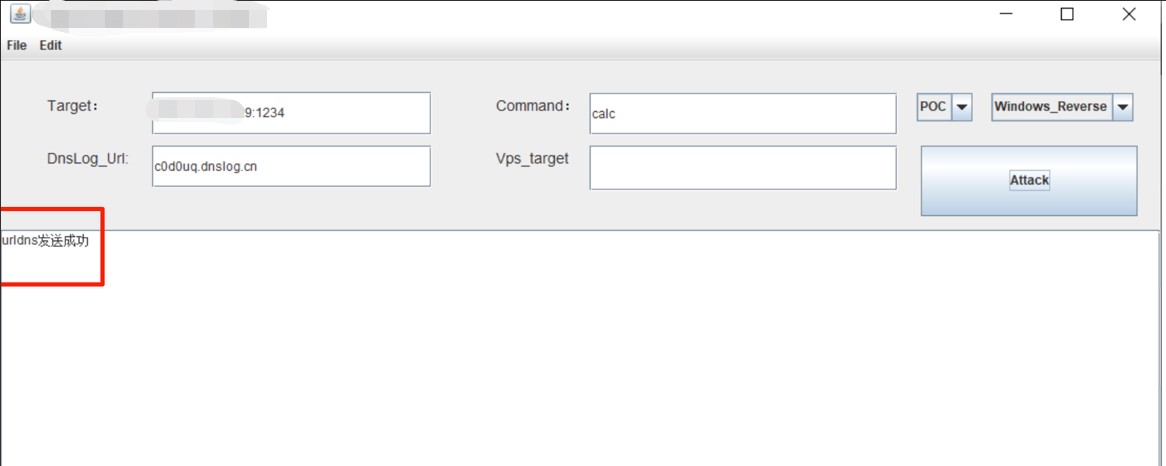Close the application window

click(x=1129, y=14)
